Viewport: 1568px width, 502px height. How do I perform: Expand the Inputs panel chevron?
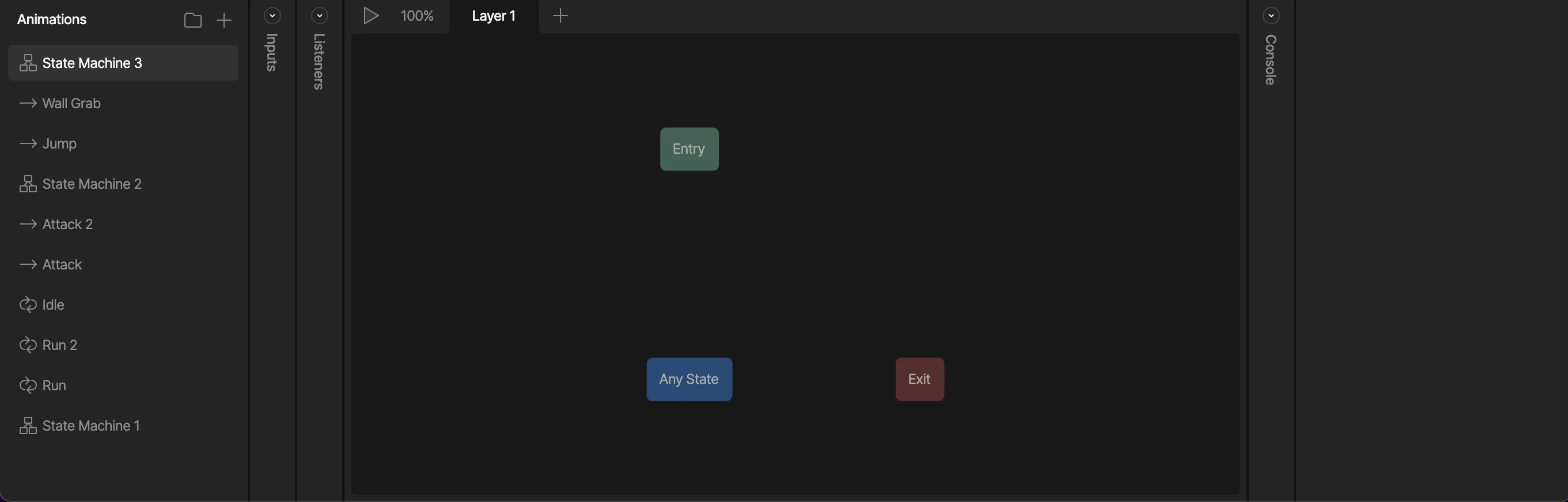[272, 15]
